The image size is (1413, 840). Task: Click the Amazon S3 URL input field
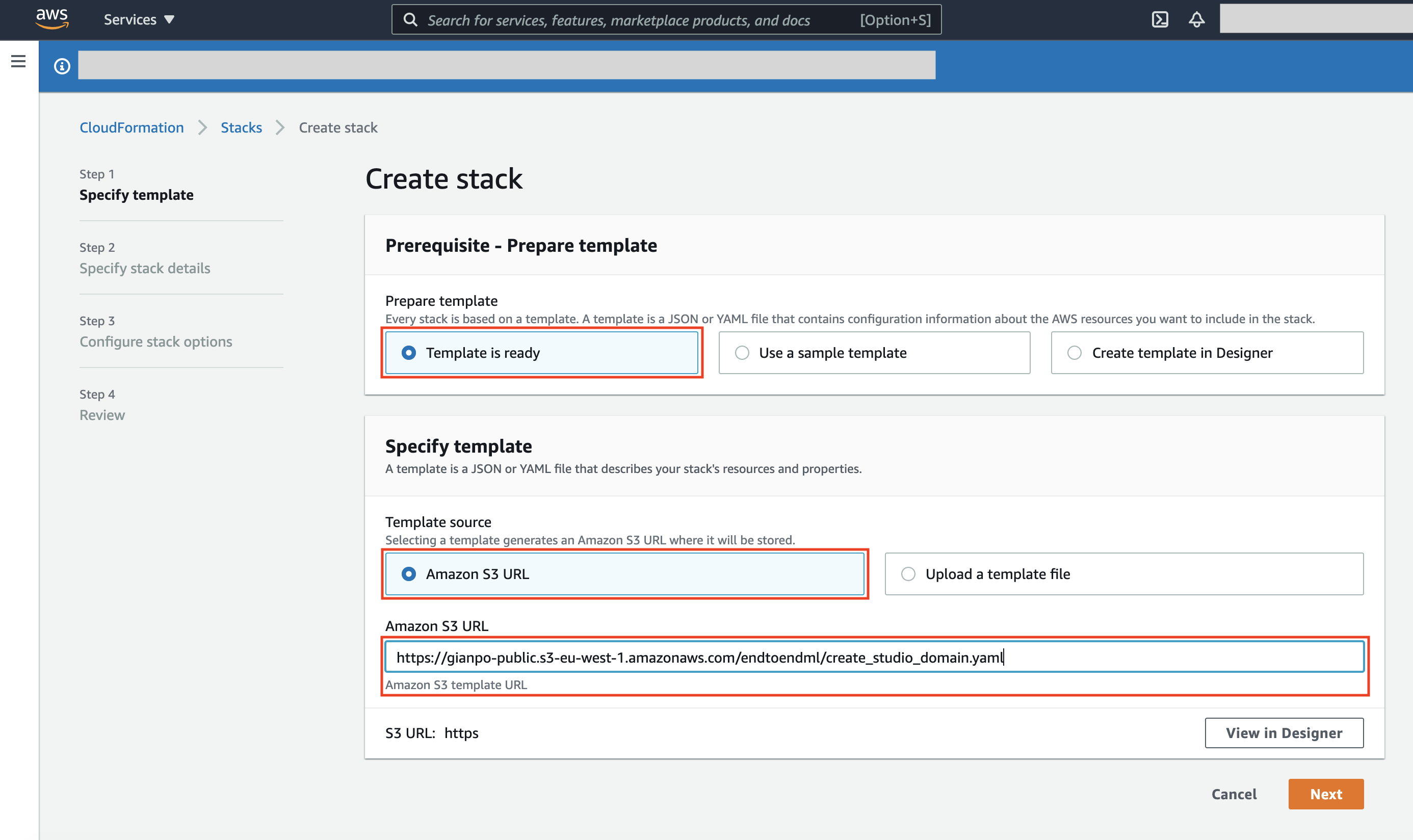coord(874,657)
